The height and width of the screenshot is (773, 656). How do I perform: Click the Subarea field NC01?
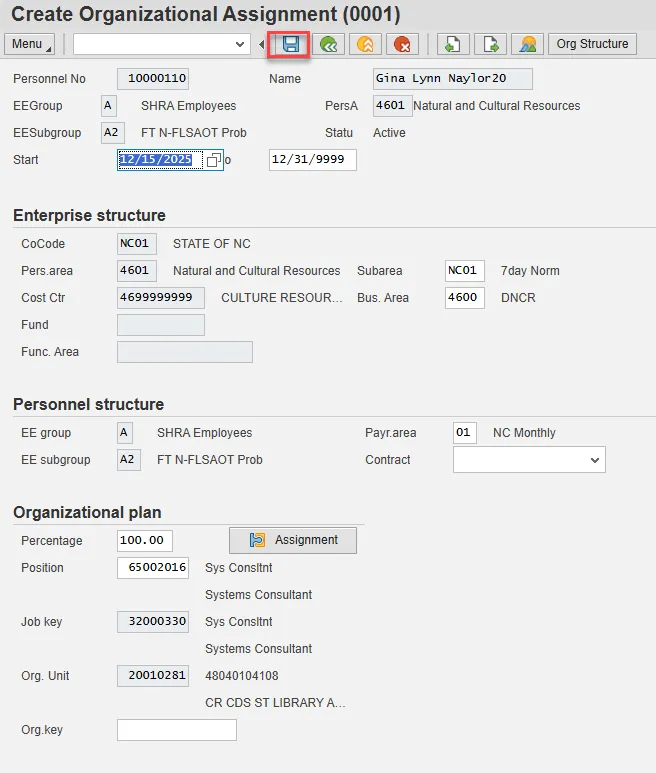(x=465, y=271)
